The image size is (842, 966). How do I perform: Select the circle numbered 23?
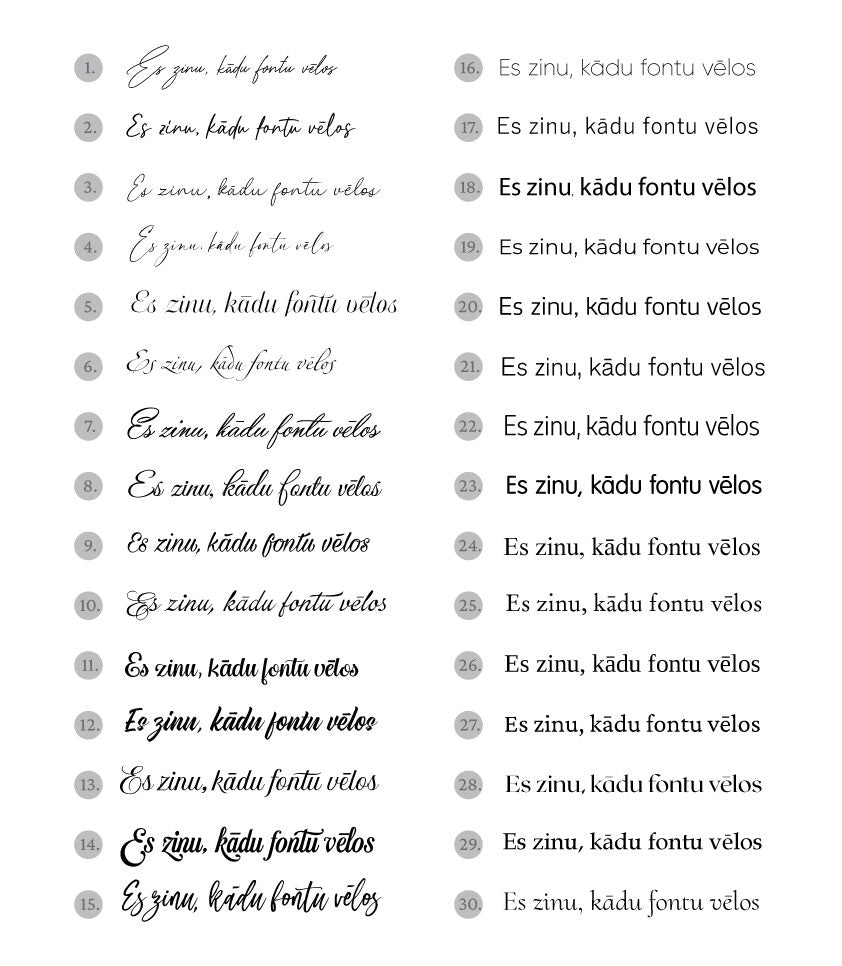click(x=468, y=486)
